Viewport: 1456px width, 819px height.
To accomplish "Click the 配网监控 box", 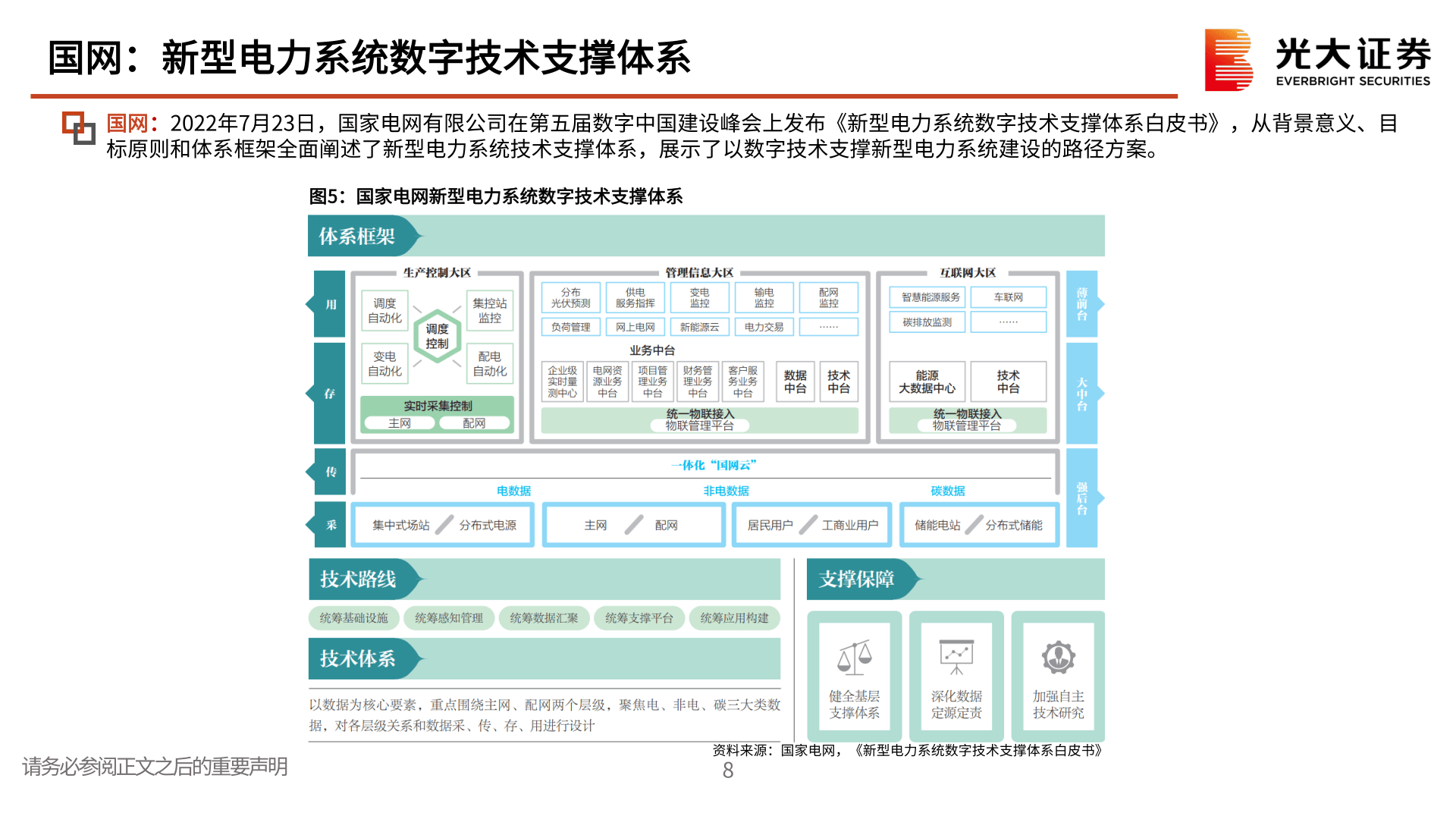I will point(829,297).
